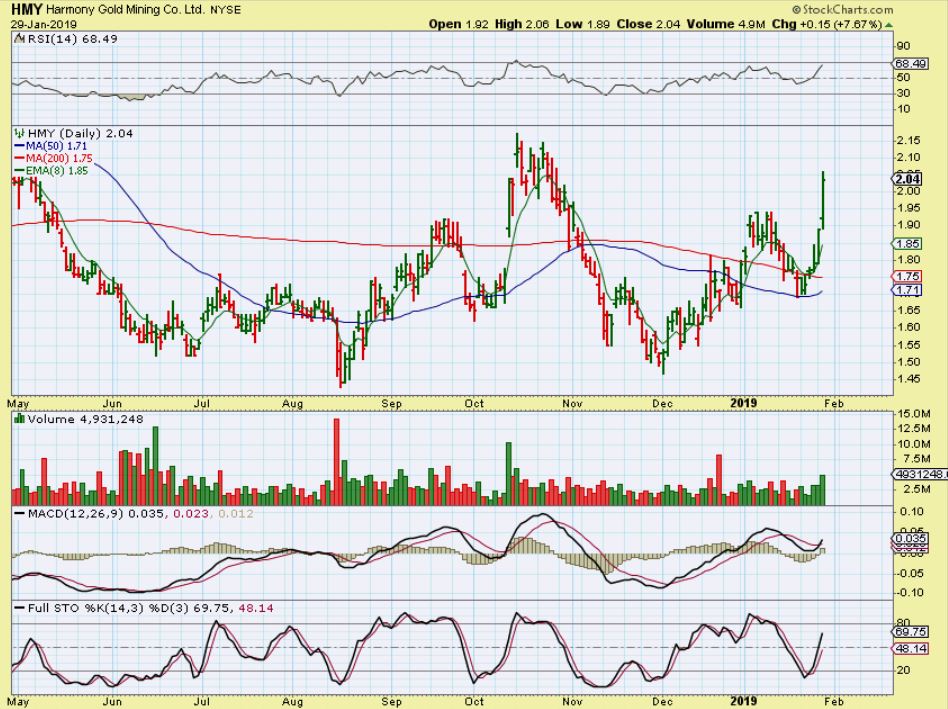Click the 90 level label on the RSI axis
The height and width of the screenshot is (709, 948).
point(903,47)
